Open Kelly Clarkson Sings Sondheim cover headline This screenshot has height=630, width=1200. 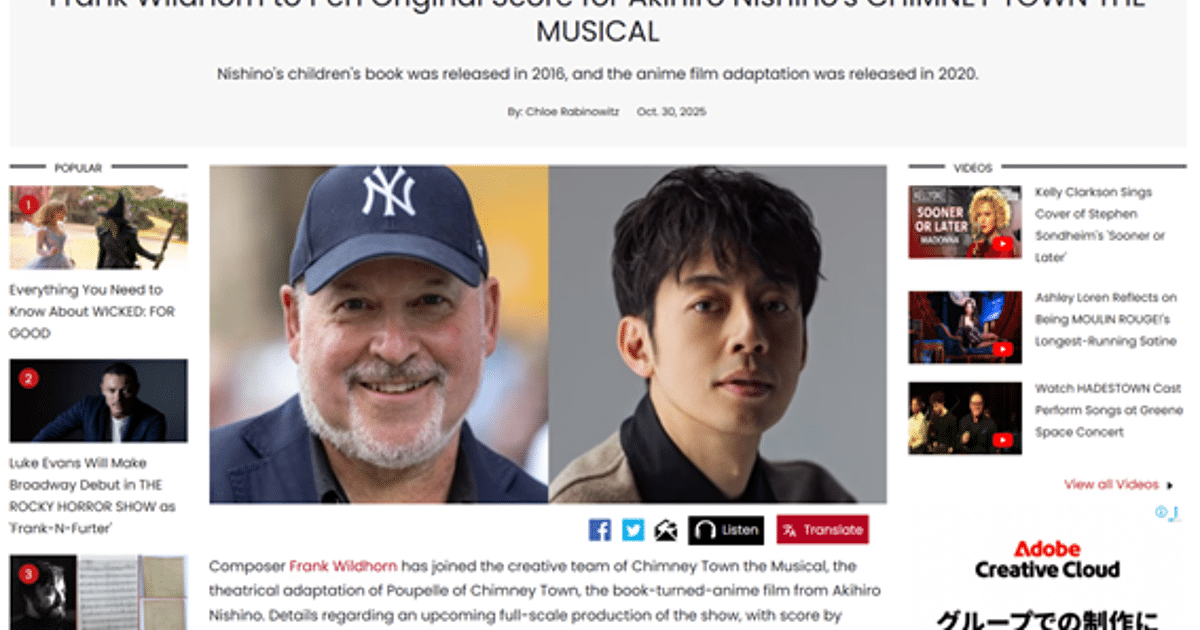tap(1100, 224)
